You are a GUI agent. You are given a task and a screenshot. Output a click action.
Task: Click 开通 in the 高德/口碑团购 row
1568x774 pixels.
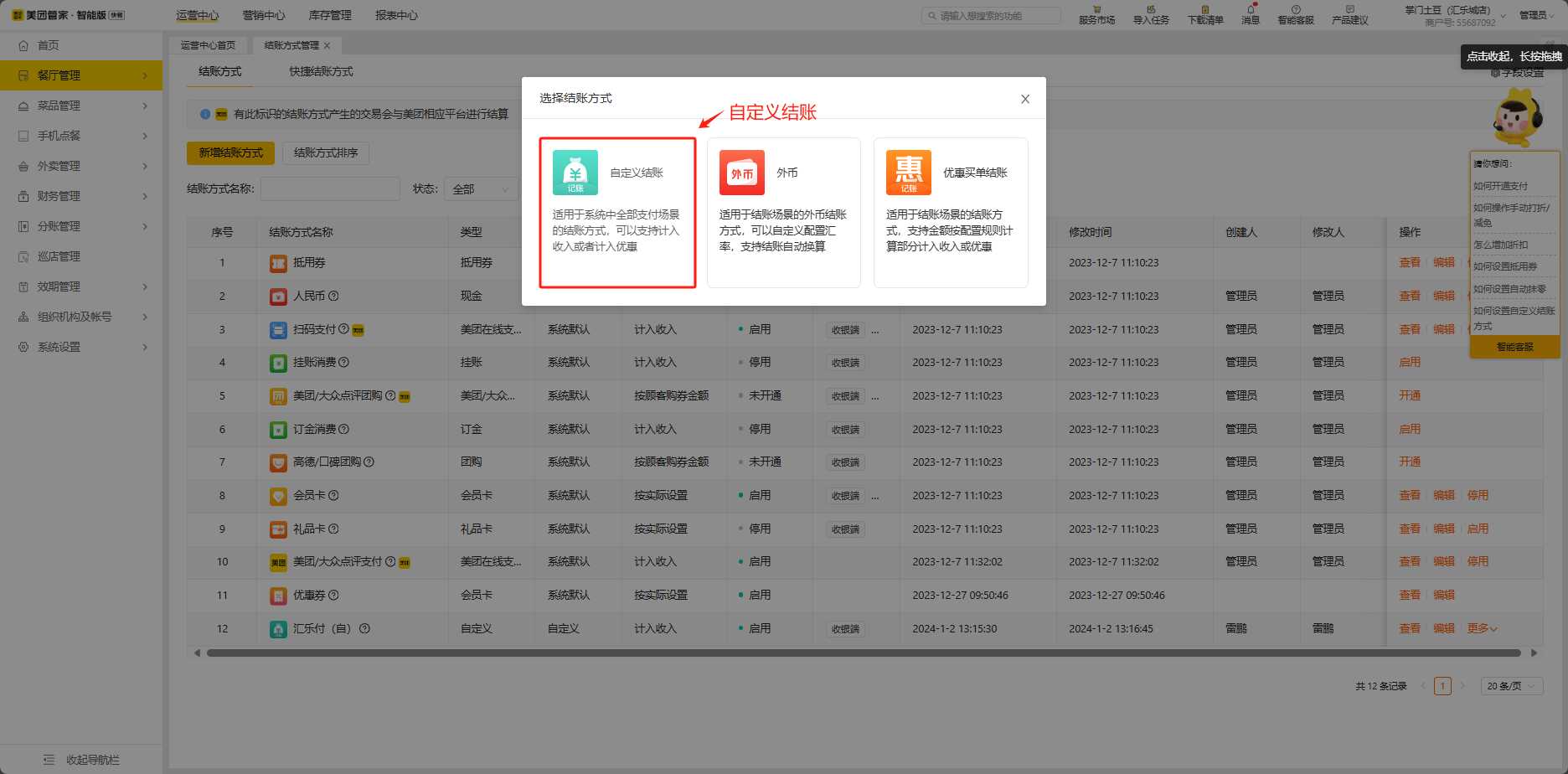[x=1410, y=462]
